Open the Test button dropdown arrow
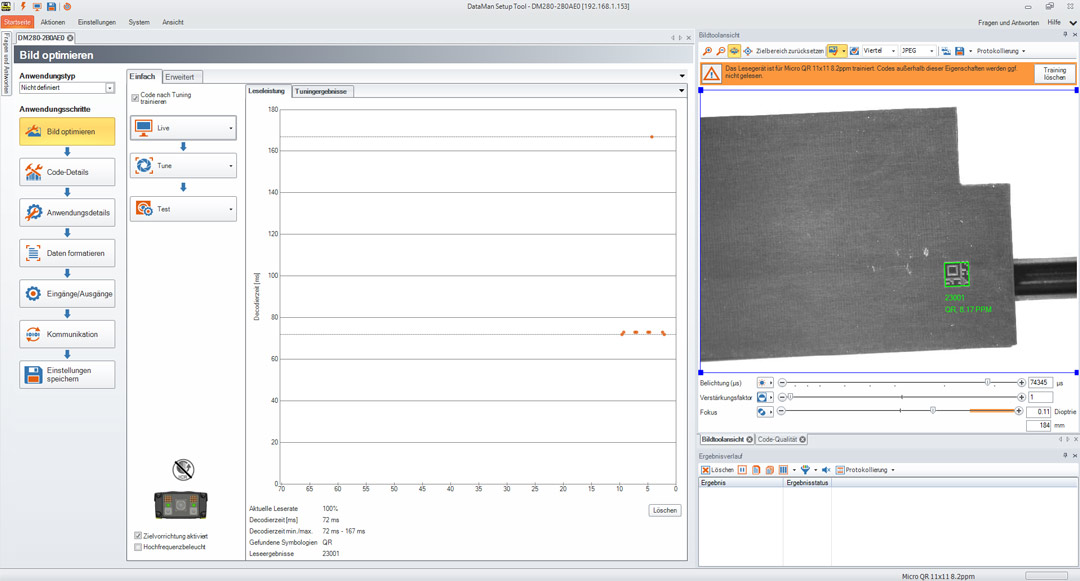The image size is (1080, 581). [231, 209]
